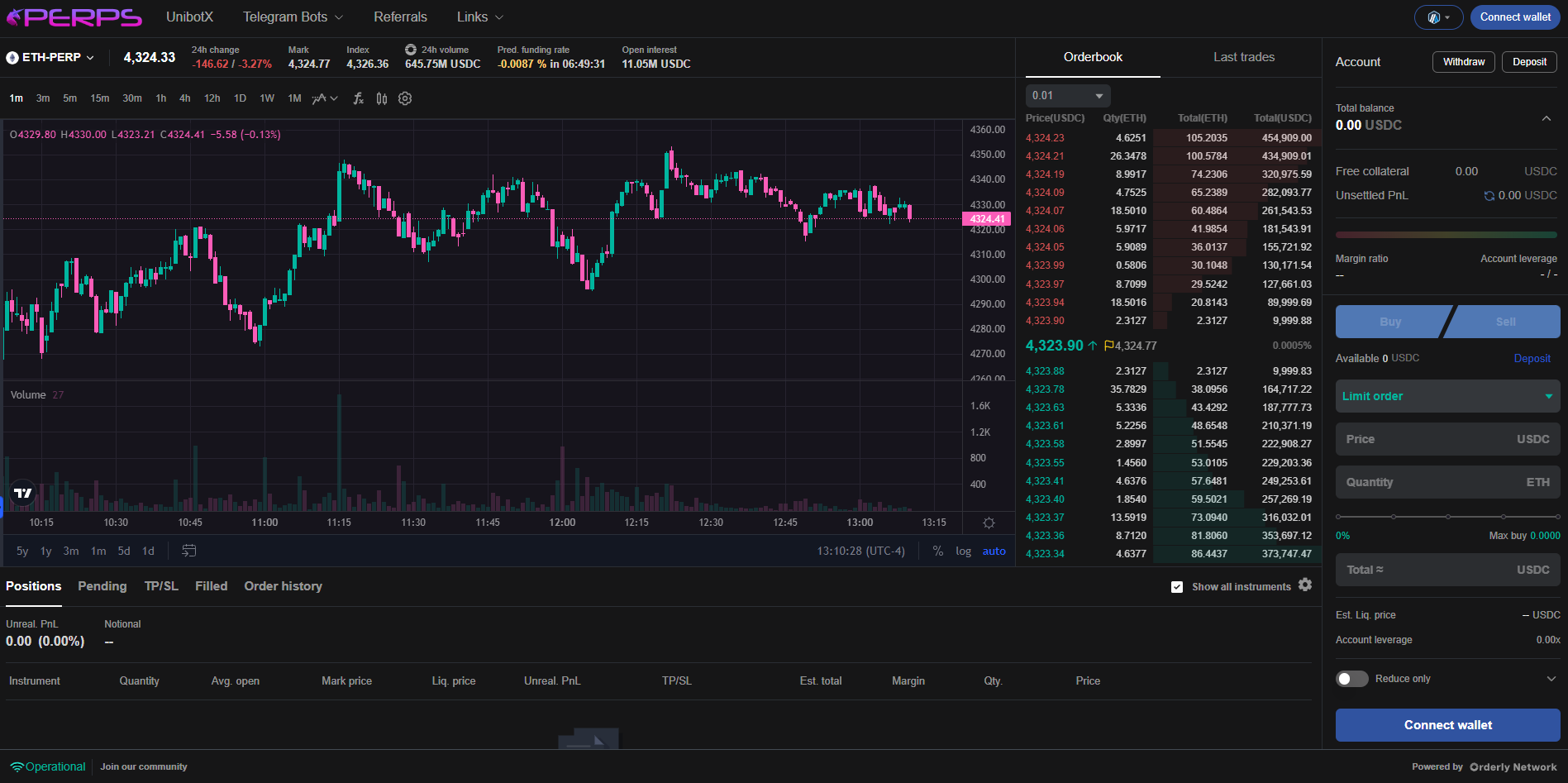Uncheck Show all instruments checkbox
1568x783 pixels.
[x=1177, y=587]
